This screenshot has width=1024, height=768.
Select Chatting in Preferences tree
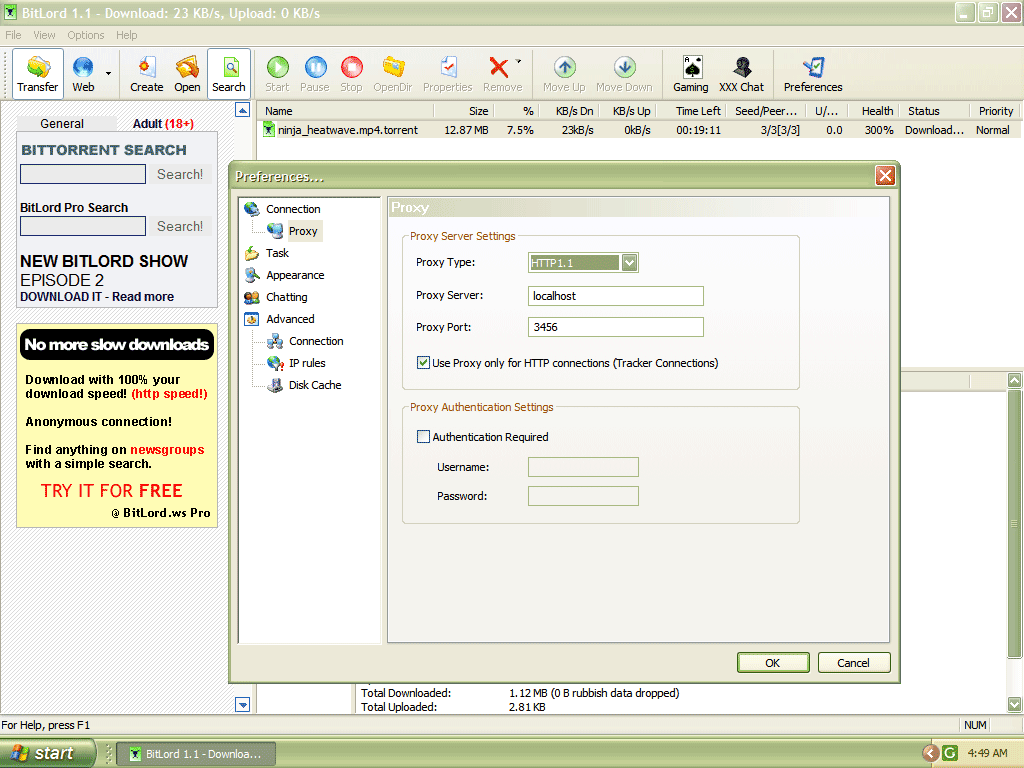tap(286, 297)
